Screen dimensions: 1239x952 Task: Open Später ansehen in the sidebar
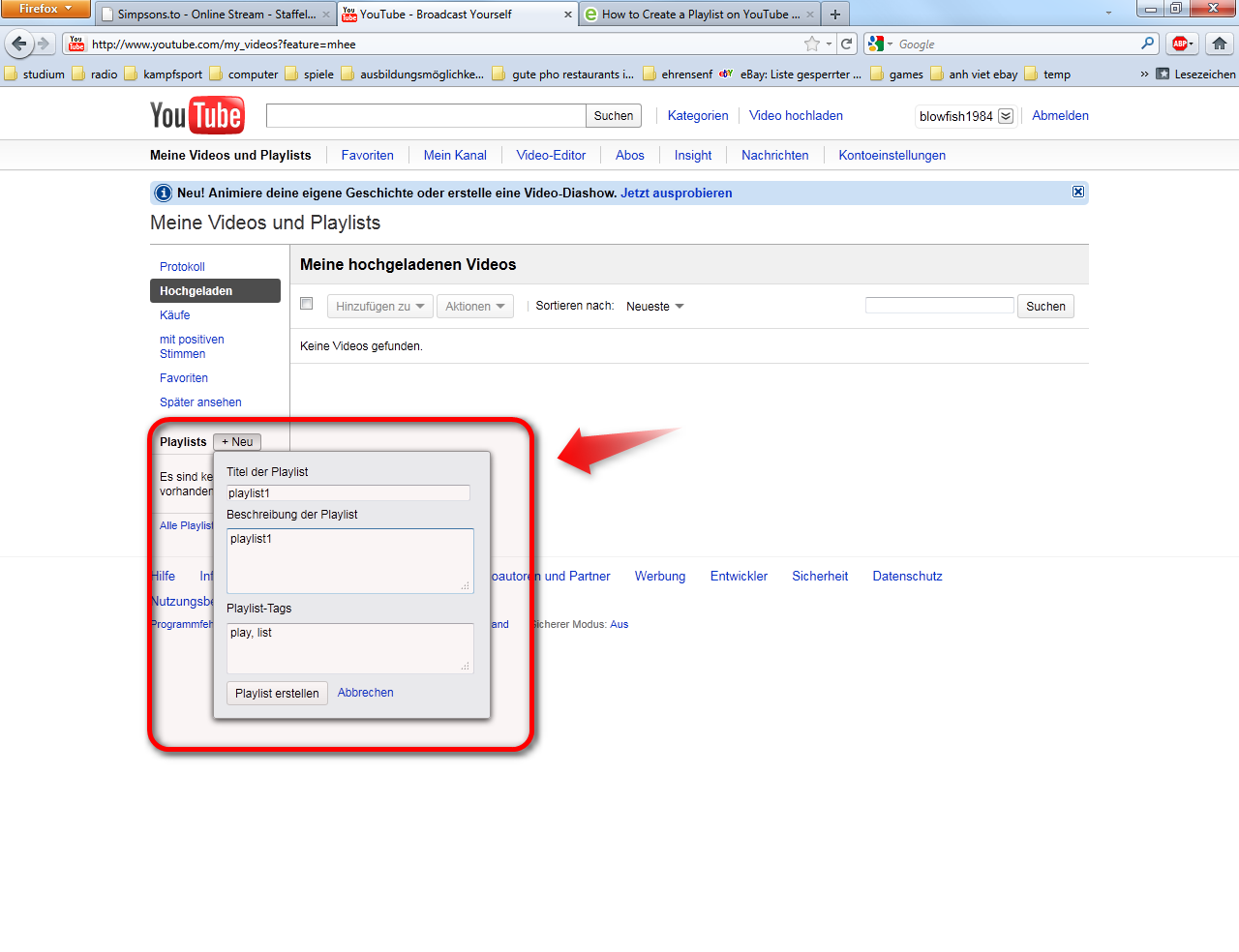pyautogui.click(x=200, y=402)
